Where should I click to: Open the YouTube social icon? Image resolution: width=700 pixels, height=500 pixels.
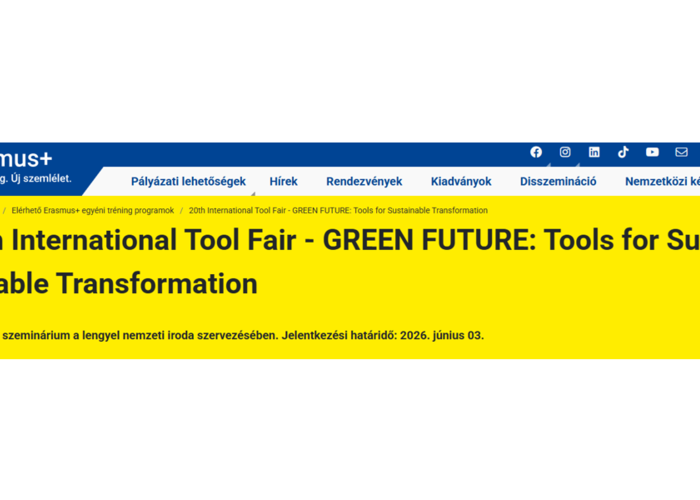pyautogui.click(x=652, y=152)
